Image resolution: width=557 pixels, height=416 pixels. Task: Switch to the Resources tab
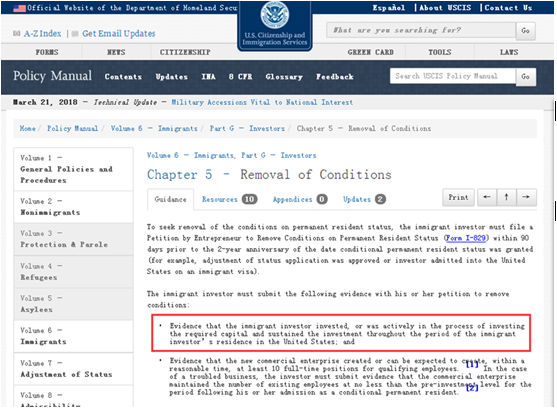tap(229, 199)
